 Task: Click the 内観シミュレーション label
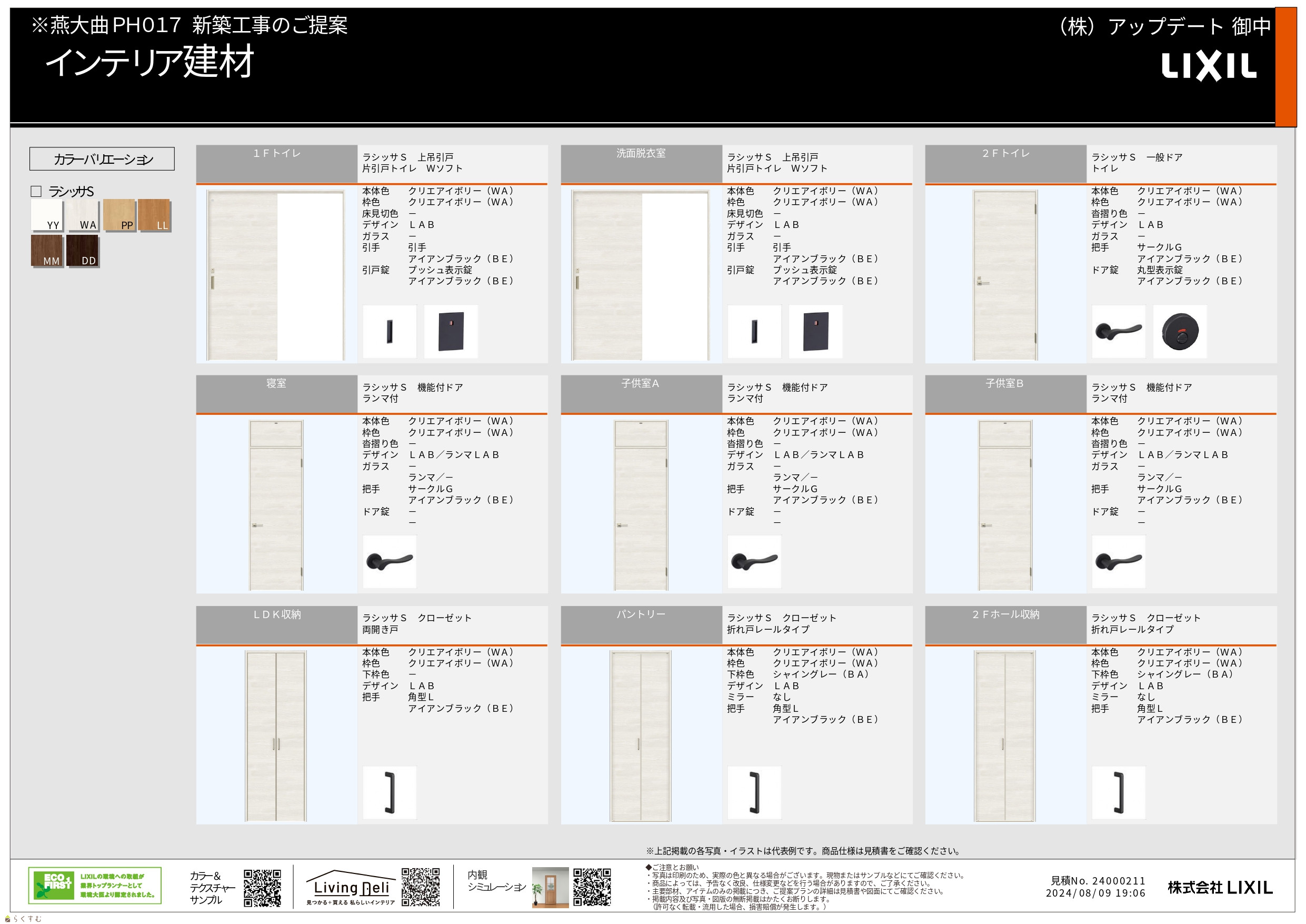(496, 881)
